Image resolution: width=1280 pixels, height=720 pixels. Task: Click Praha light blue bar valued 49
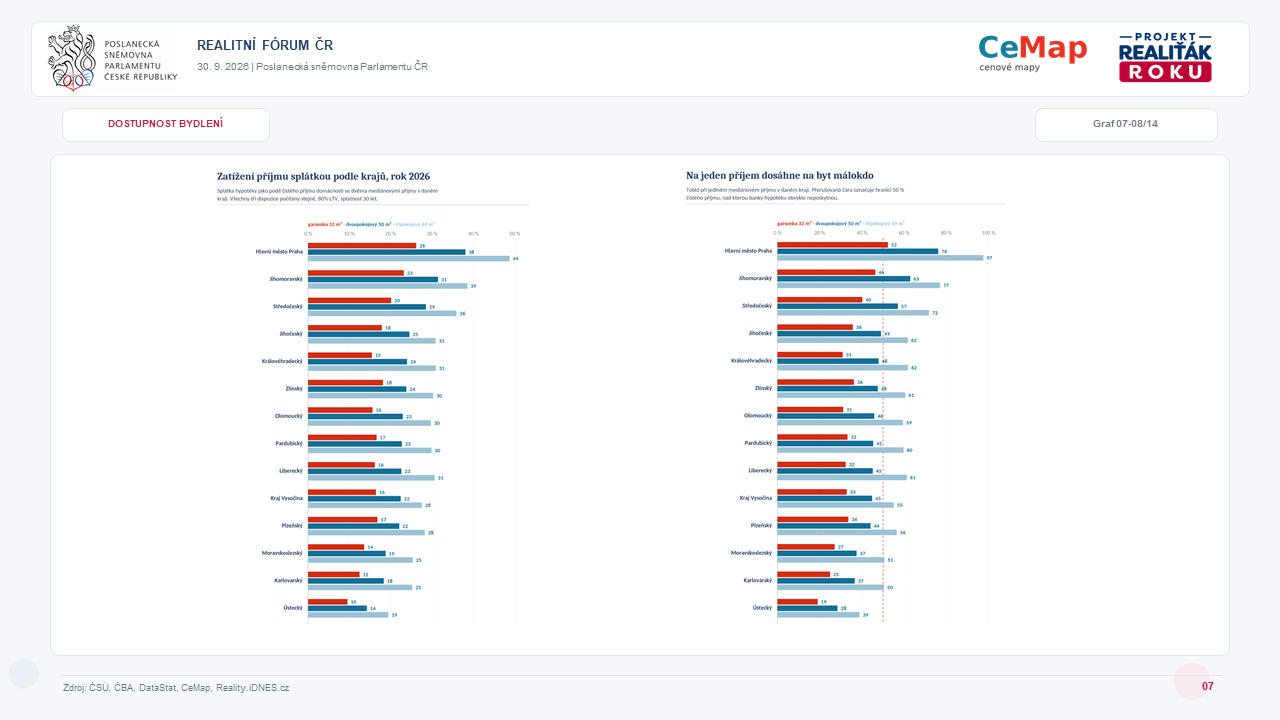point(409,258)
